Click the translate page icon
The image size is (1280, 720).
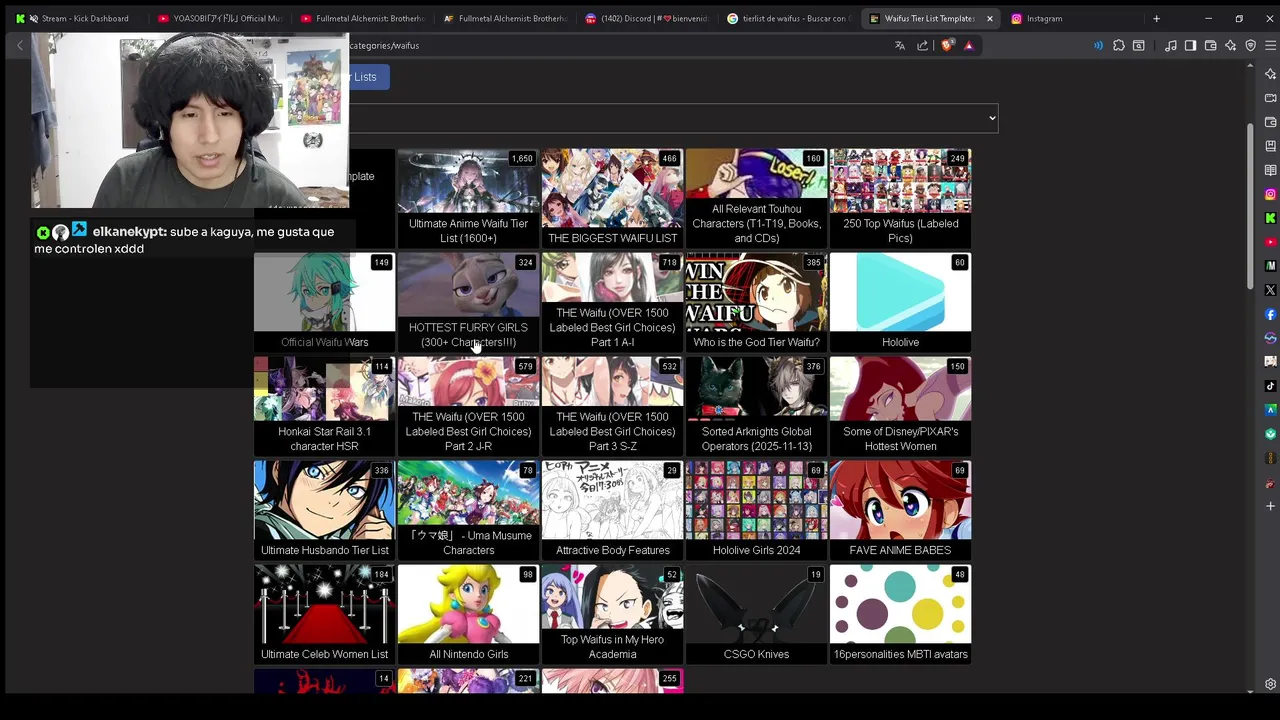900,45
